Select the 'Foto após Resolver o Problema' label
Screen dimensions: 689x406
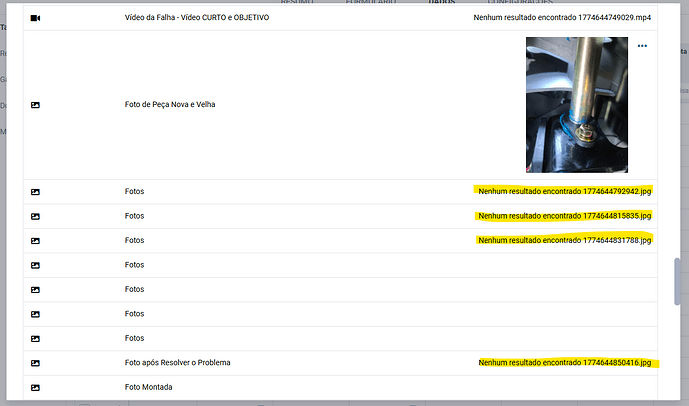[178, 363]
